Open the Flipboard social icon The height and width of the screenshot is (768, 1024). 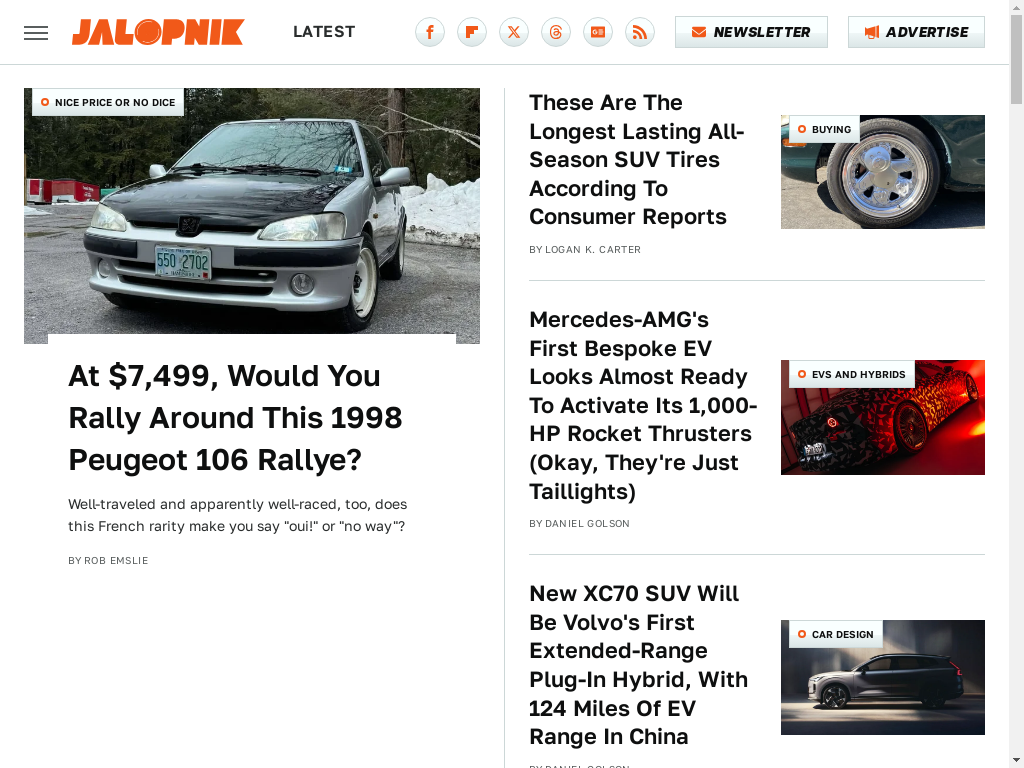(472, 32)
